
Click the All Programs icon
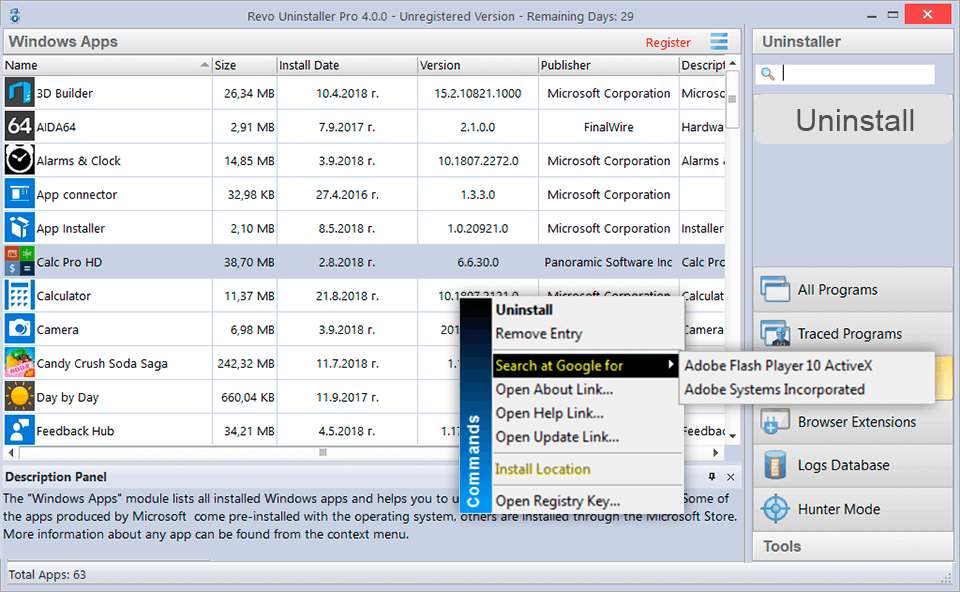click(775, 289)
